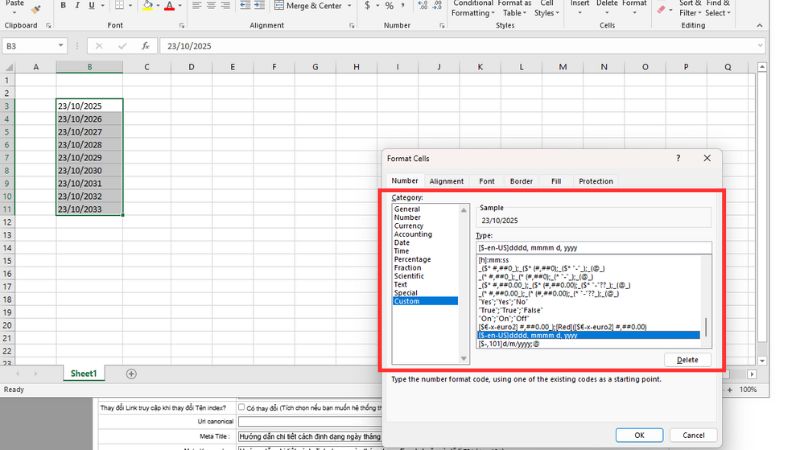Add a new sheet with plus icon

pyautogui.click(x=131, y=373)
